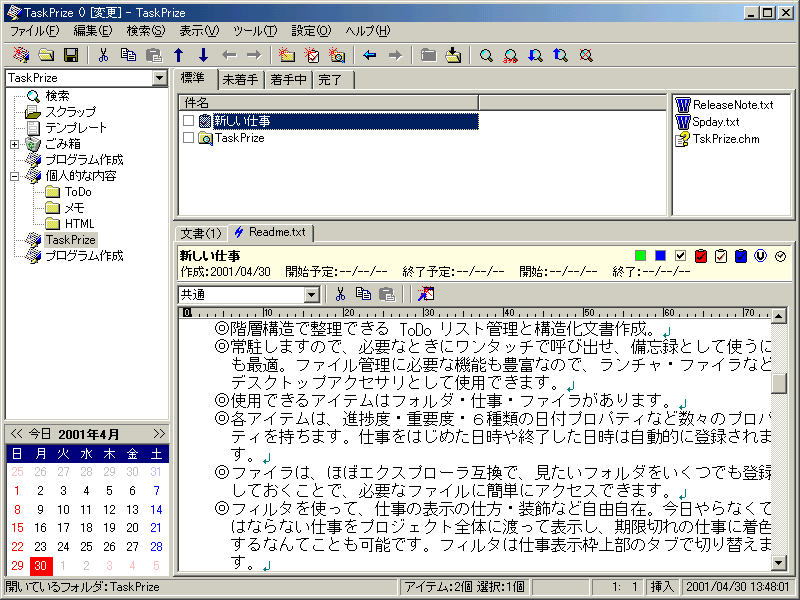
Task: Click the wand icon in document editor toolbar
Action: [425, 294]
